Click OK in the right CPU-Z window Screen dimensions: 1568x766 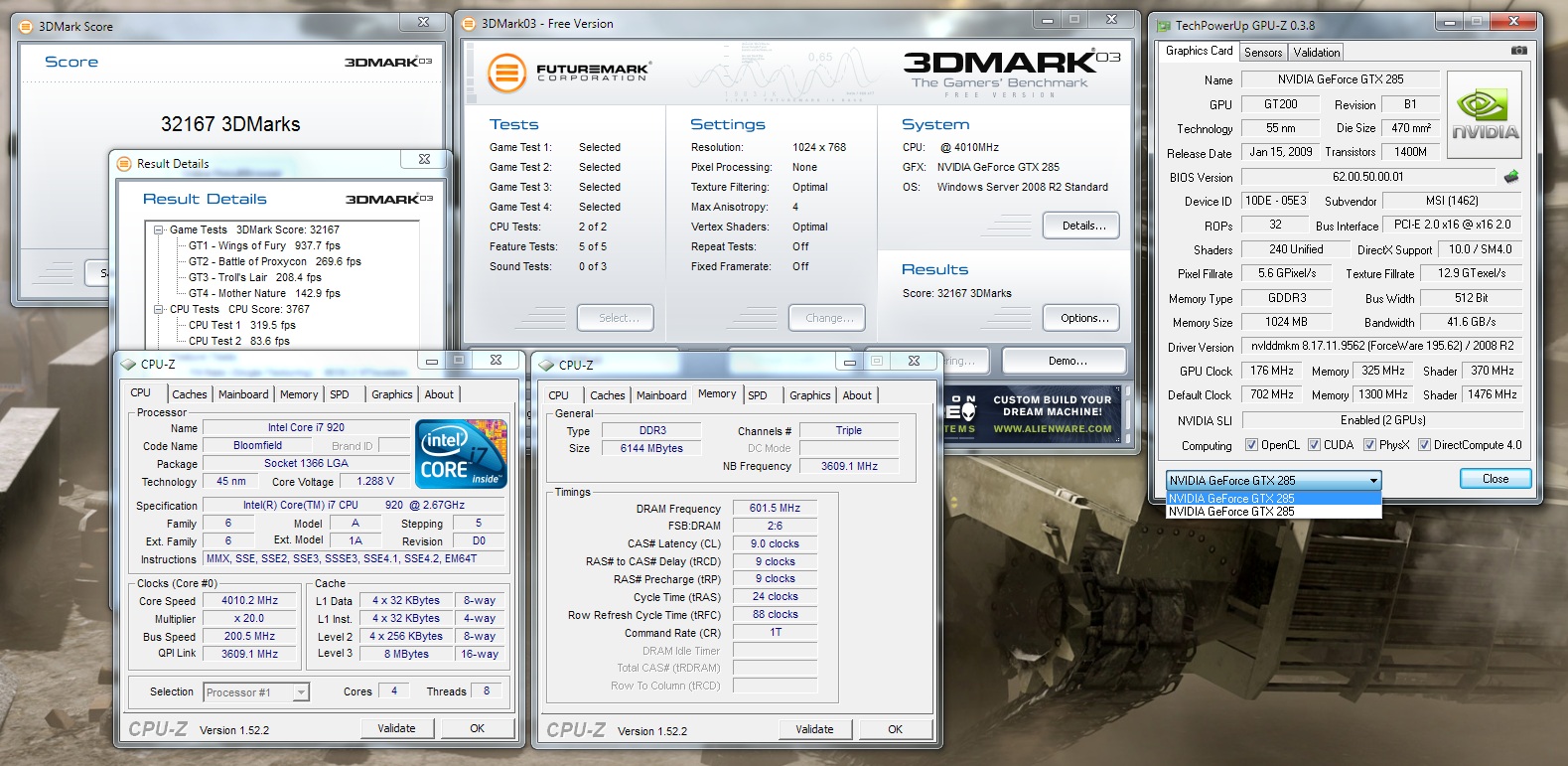pyautogui.click(x=896, y=729)
